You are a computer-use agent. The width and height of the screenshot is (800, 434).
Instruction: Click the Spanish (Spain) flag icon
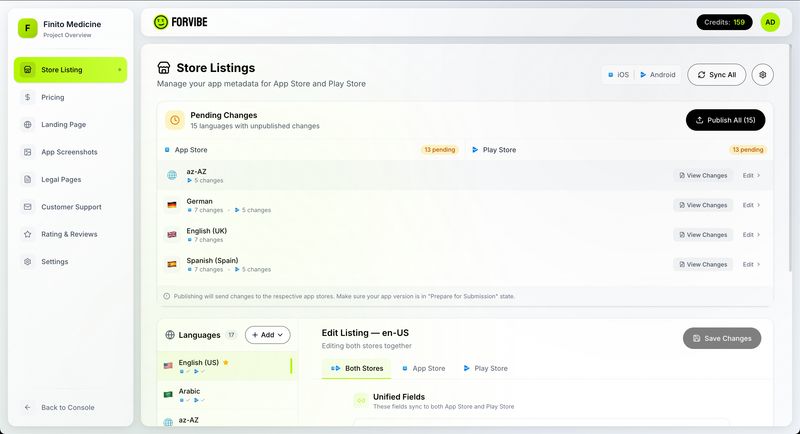pyautogui.click(x=172, y=264)
